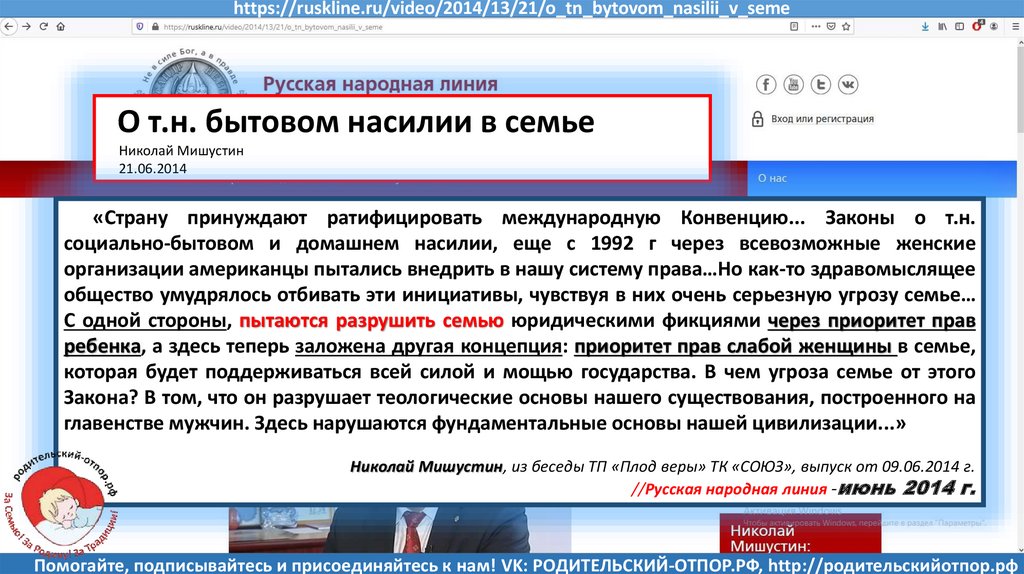Toggle reader view icon in address bar
Screen dimensions: 1024x574
click(x=794, y=27)
